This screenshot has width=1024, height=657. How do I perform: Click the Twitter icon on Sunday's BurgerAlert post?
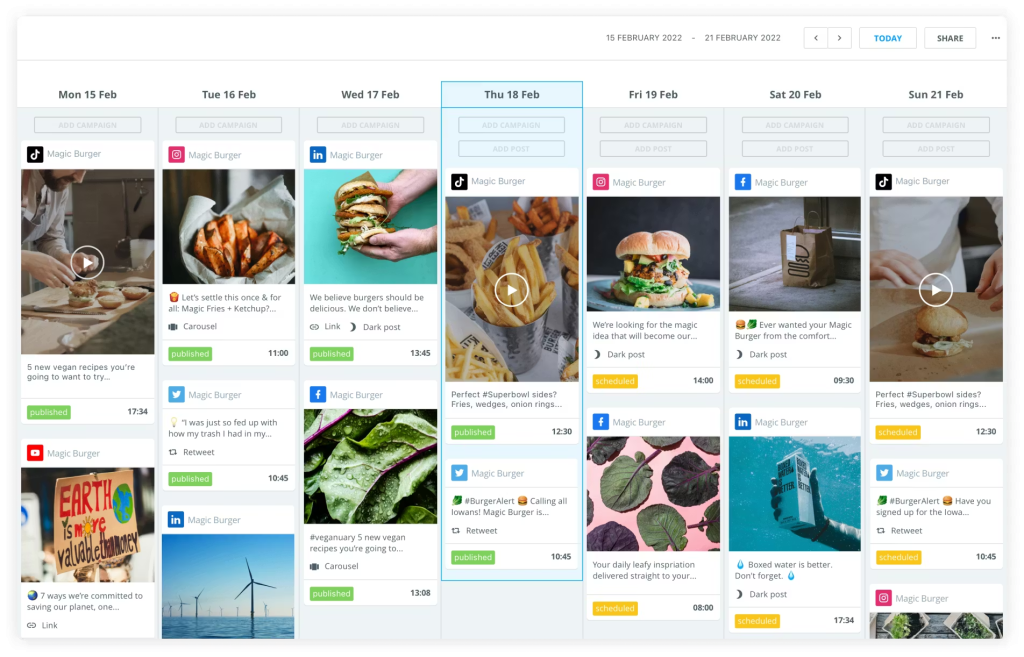pyautogui.click(x=884, y=473)
